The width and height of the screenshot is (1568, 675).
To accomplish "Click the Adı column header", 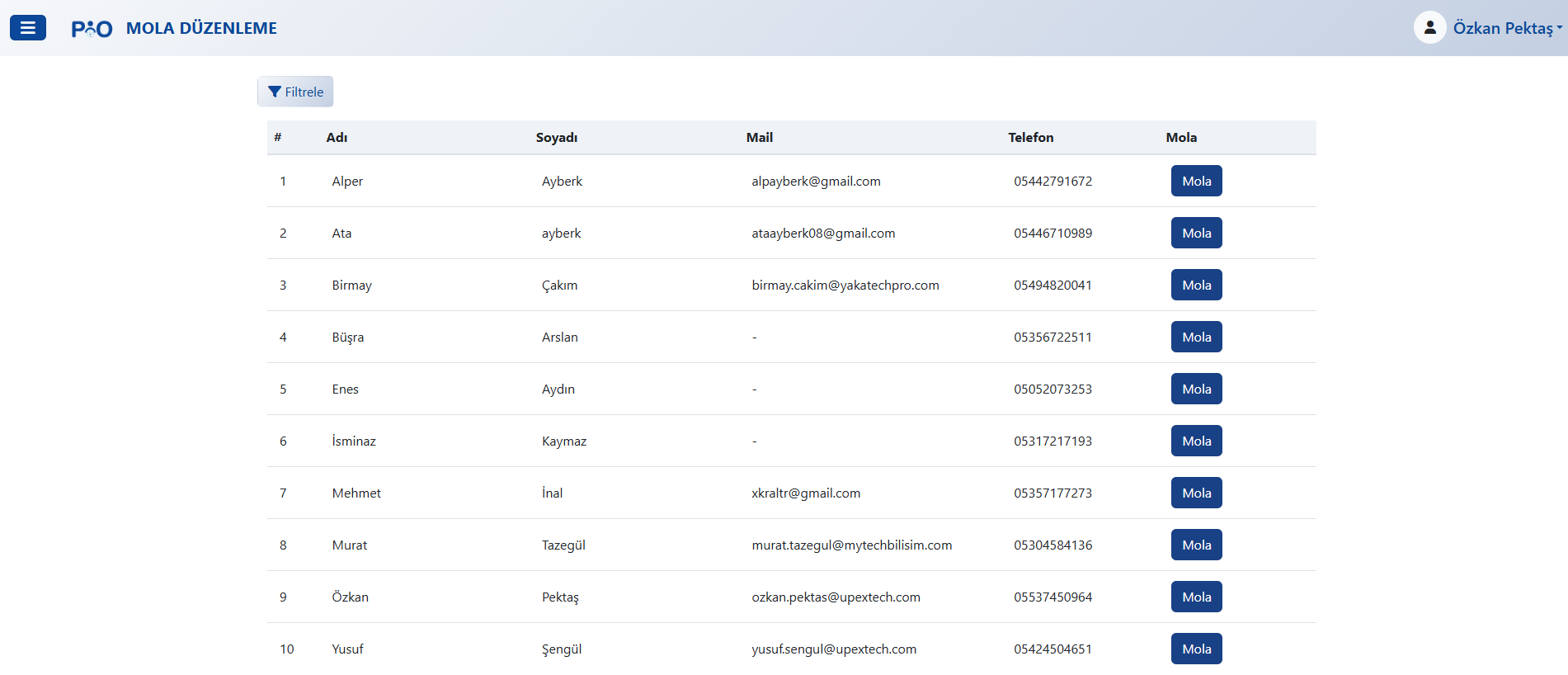I will 337,138.
